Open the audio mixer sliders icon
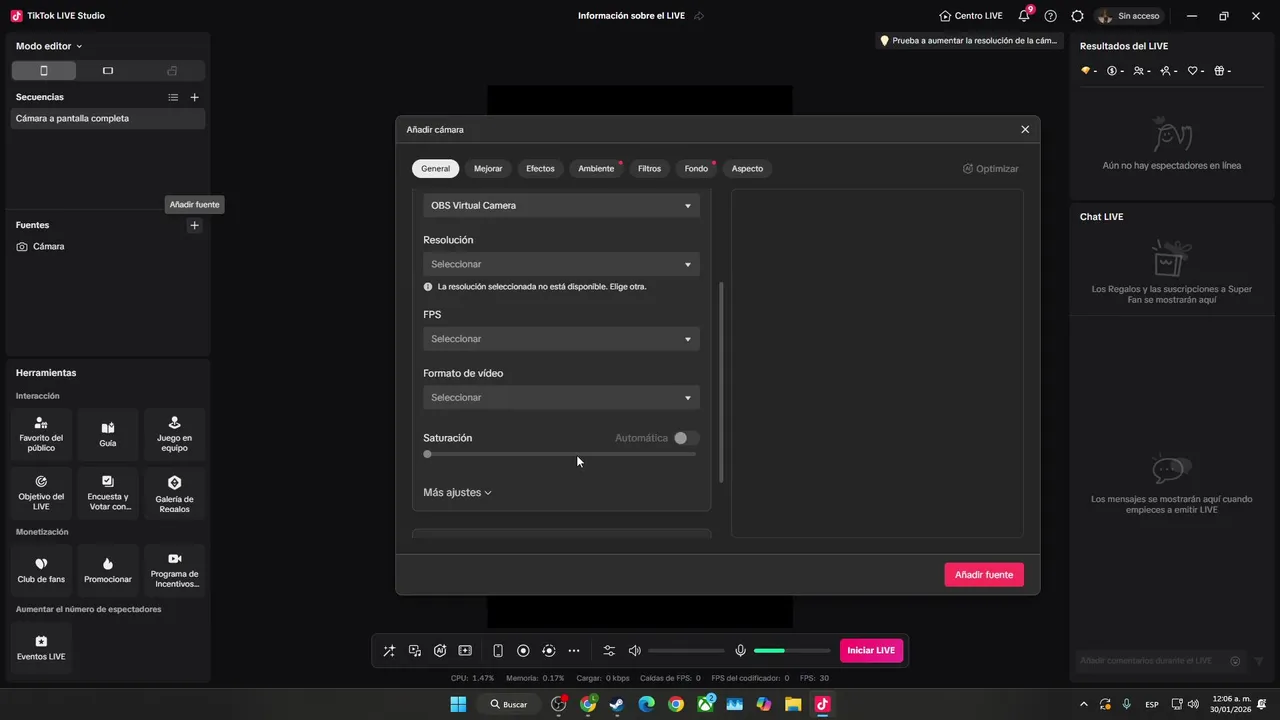The image size is (1280, 720). [x=609, y=651]
